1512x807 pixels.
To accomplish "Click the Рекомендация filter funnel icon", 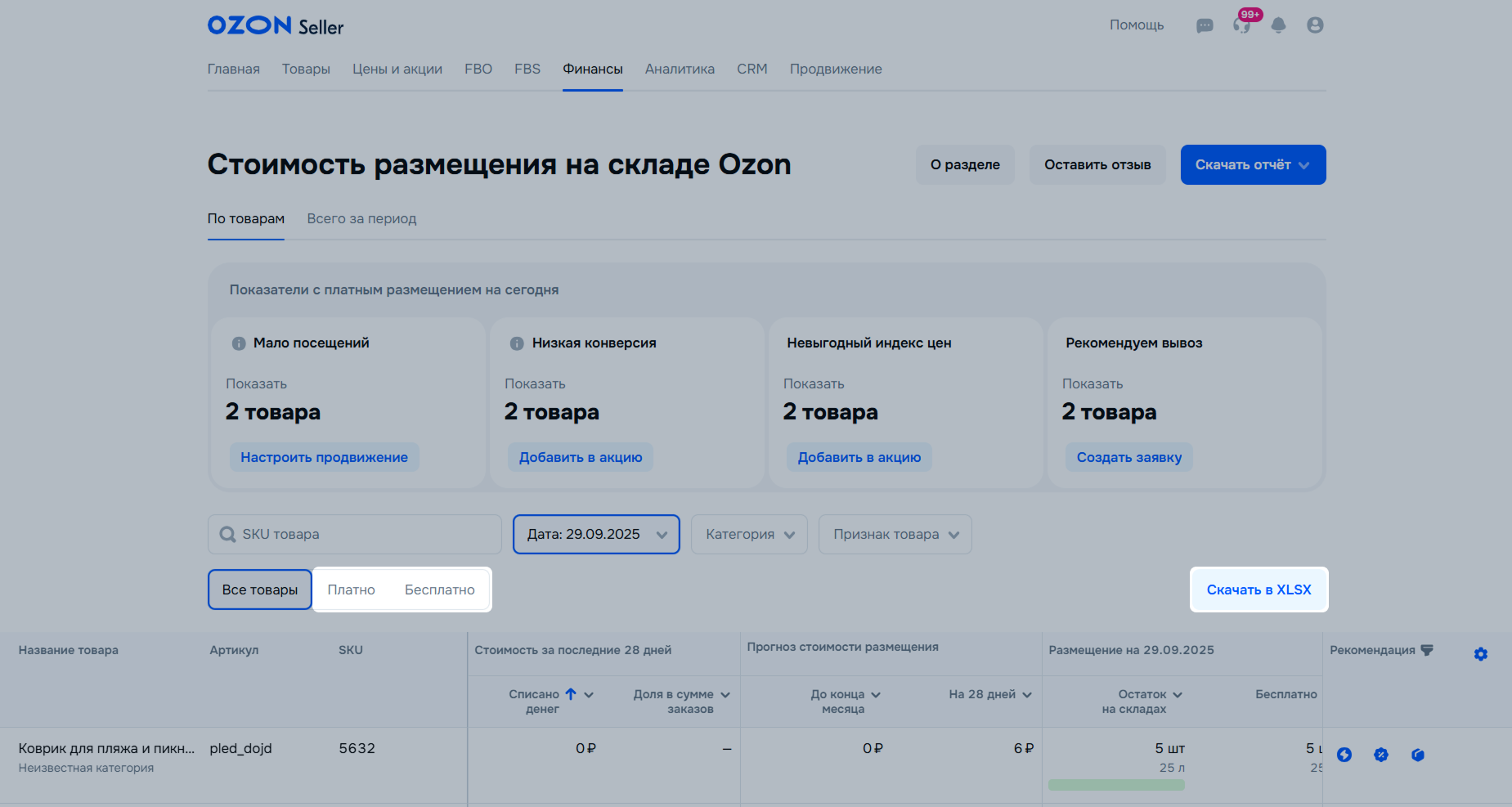I will (1427, 650).
